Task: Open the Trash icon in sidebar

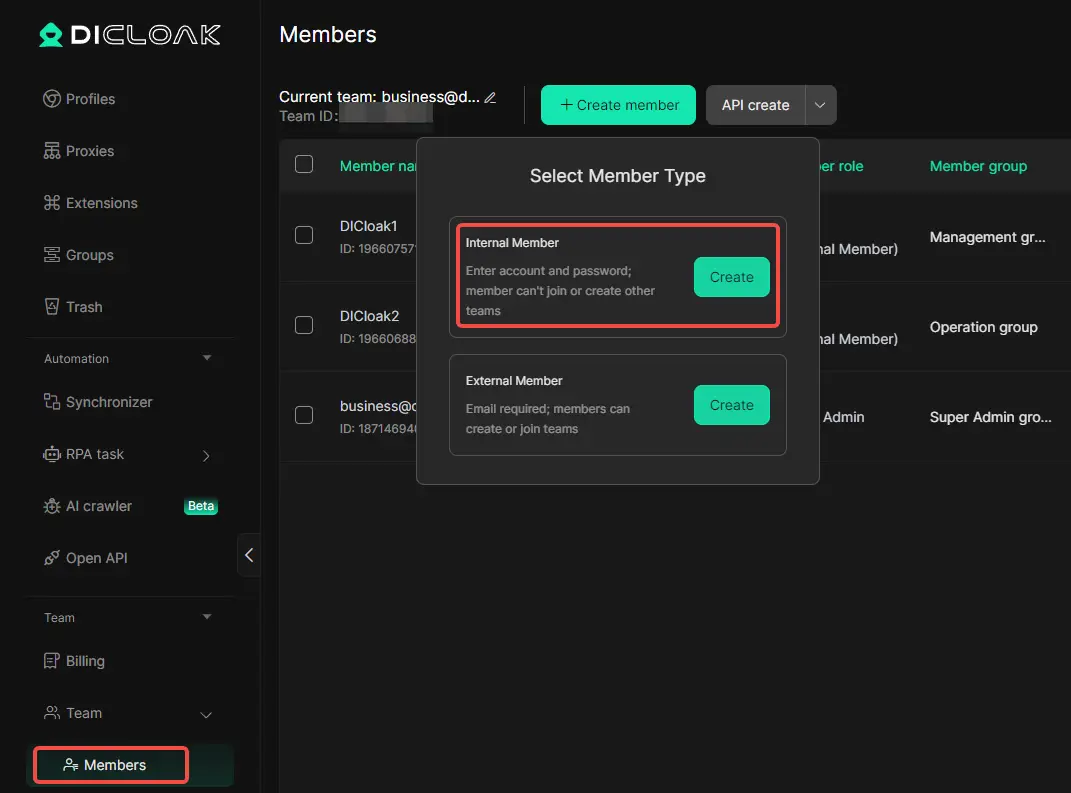Action: pos(52,307)
